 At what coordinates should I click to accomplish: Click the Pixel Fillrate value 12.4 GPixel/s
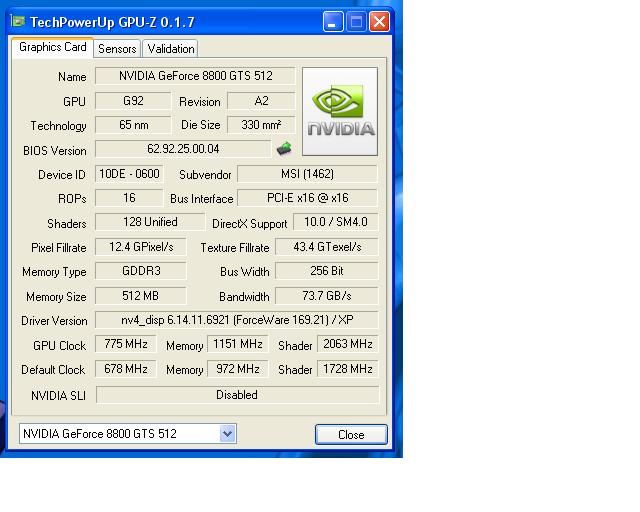tap(141, 247)
